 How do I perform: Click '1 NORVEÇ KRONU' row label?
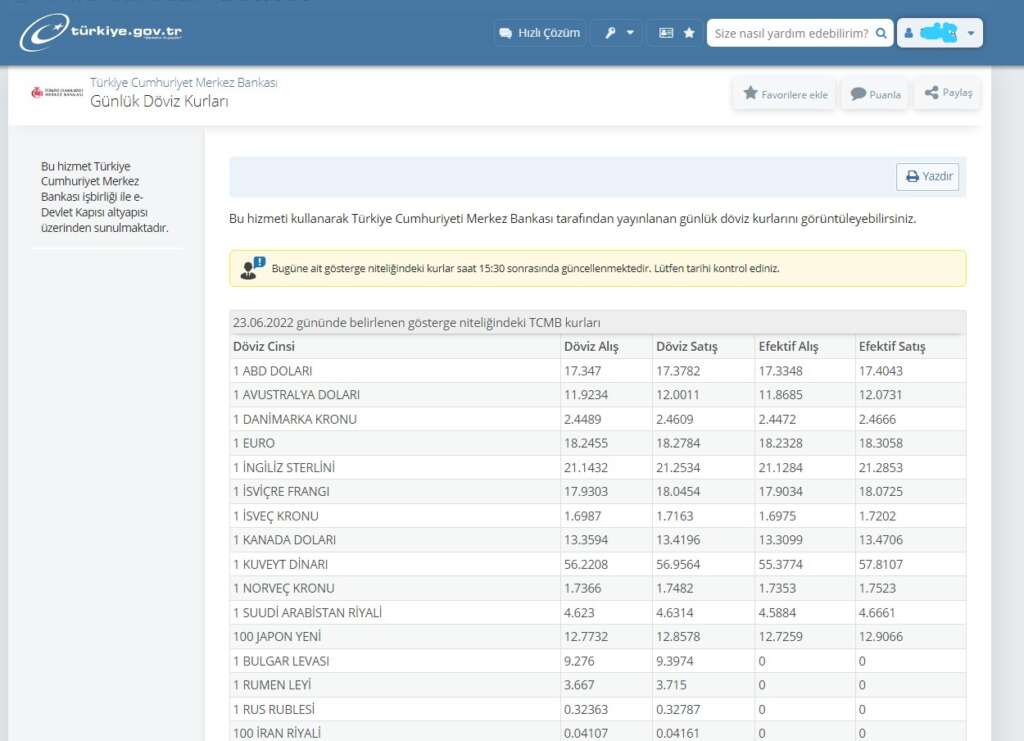click(x=283, y=588)
